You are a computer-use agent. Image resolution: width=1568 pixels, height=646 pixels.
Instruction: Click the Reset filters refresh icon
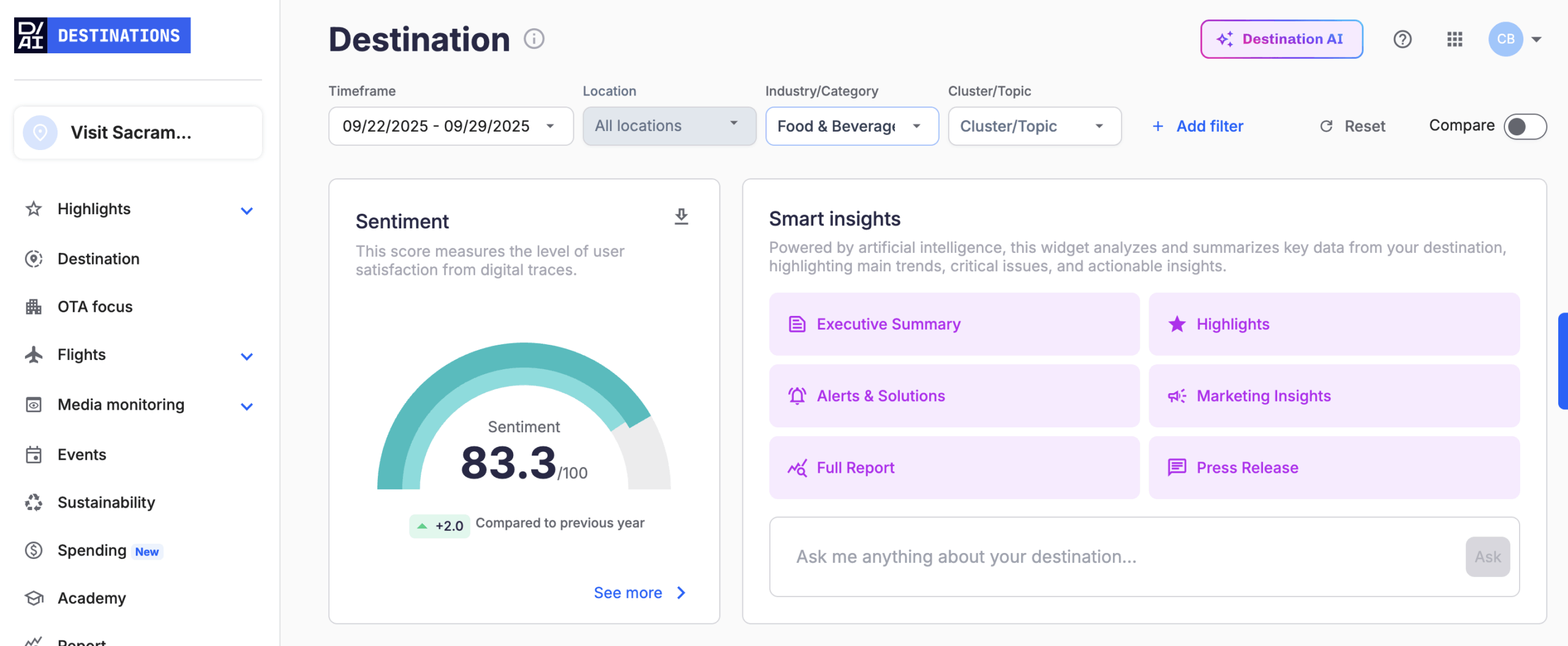[1326, 126]
